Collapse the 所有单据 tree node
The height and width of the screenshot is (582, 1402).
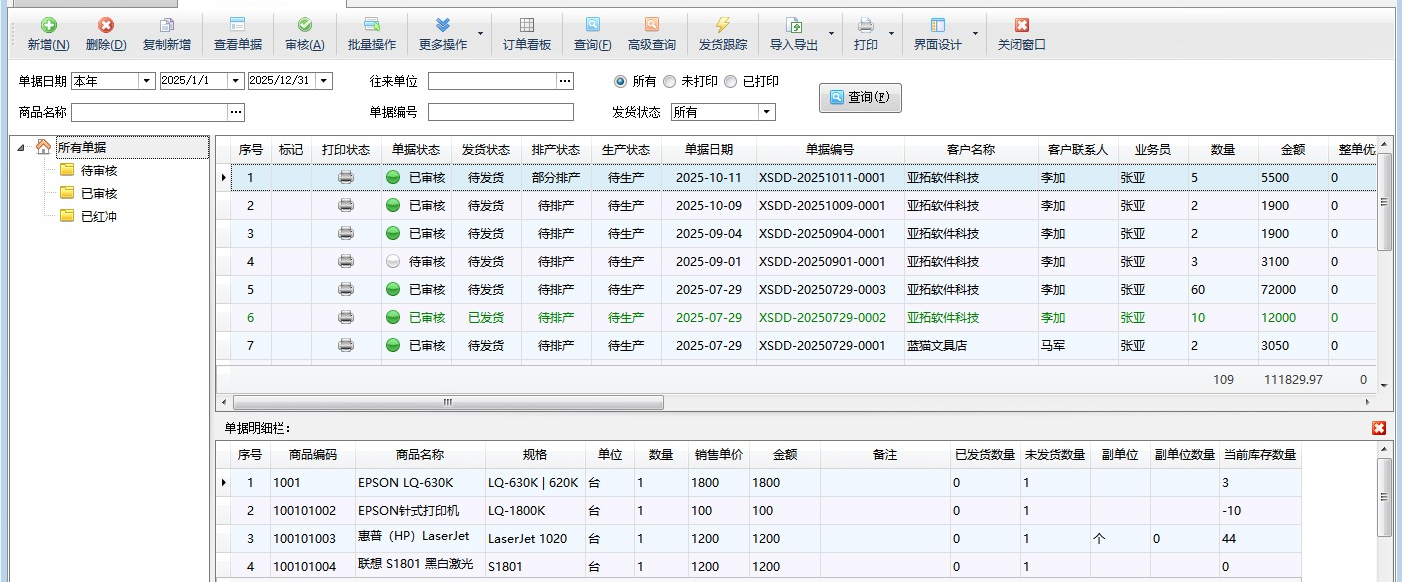click(22, 147)
